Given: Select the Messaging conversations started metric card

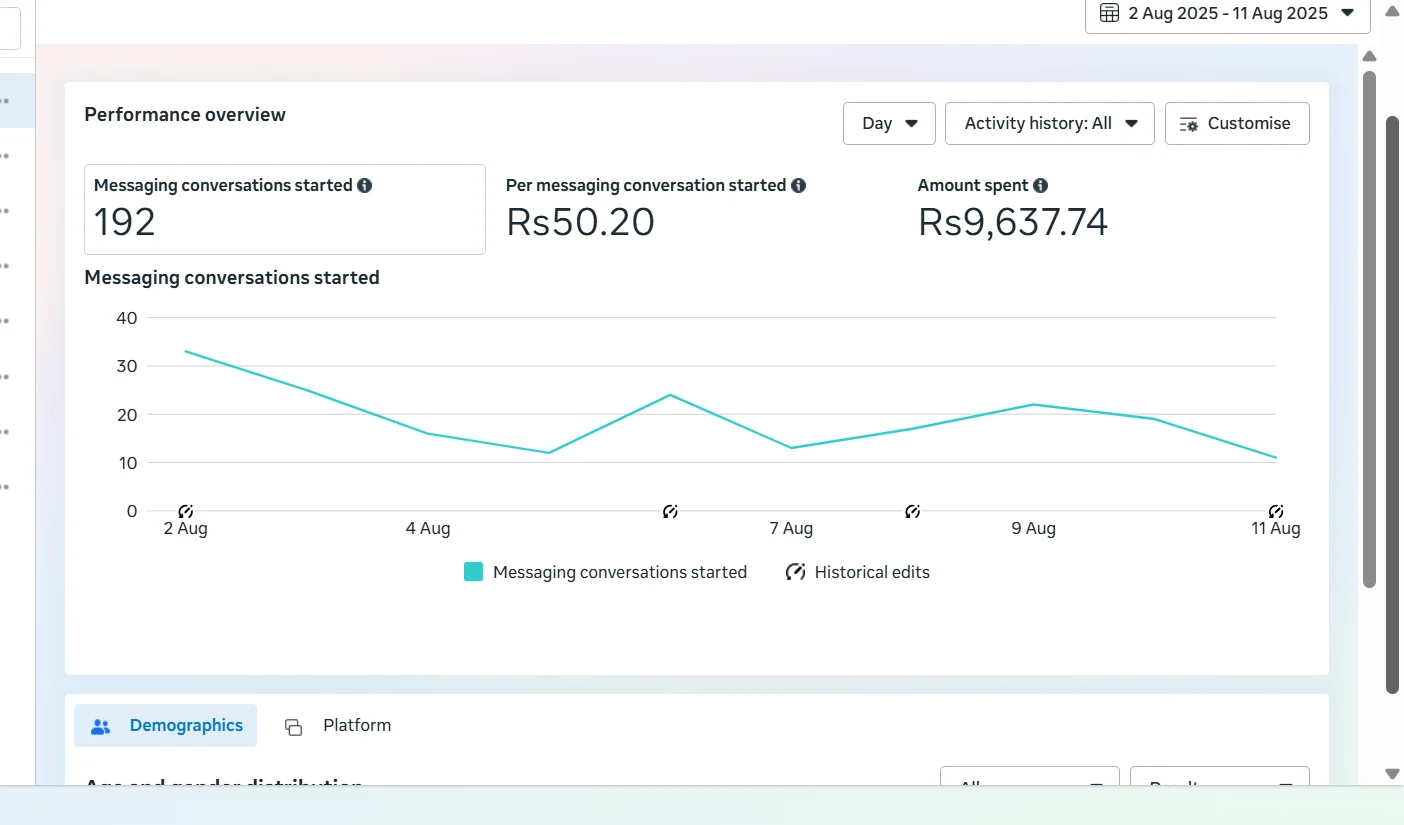Looking at the screenshot, I should click(x=284, y=209).
